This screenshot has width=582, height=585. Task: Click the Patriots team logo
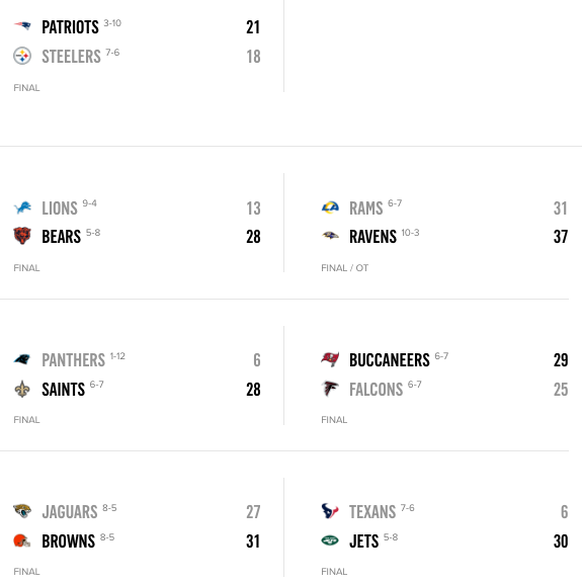point(22,26)
